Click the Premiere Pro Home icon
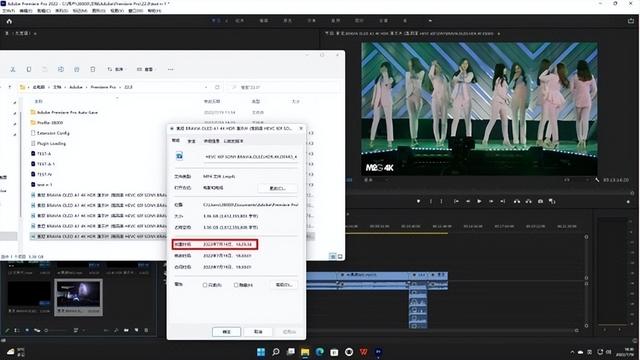640x360 pixels. click(9, 21)
